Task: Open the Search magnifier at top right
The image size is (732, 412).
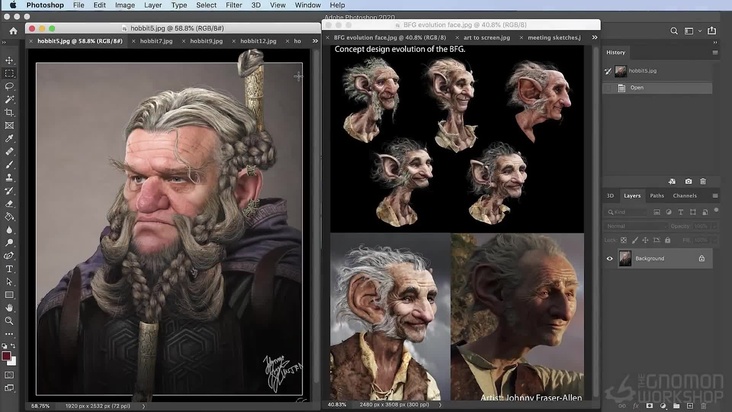Action: pyautogui.click(x=674, y=31)
